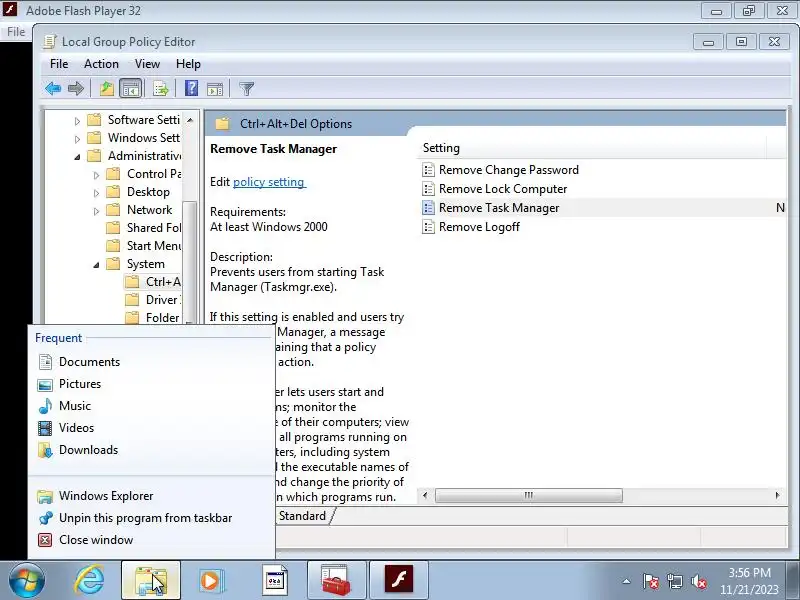Click the muted volume tray icon
This screenshot has height=600, width=800.
(x=699, y=581)
